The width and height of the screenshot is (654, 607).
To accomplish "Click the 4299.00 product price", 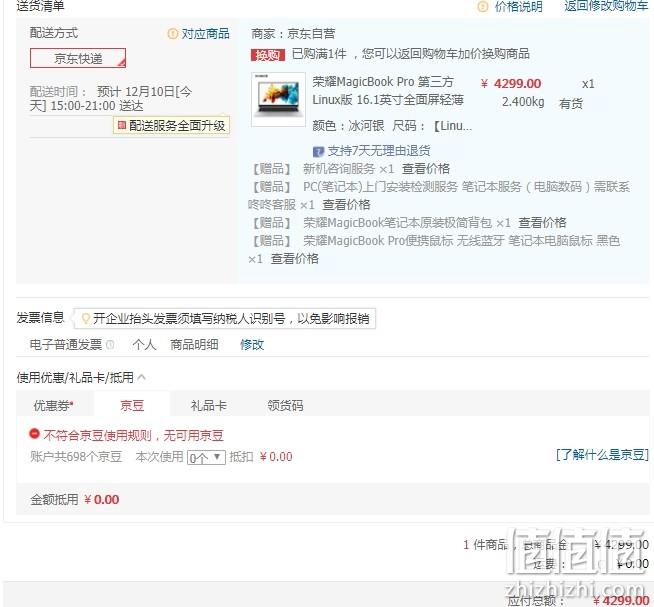I will [511, 83].
